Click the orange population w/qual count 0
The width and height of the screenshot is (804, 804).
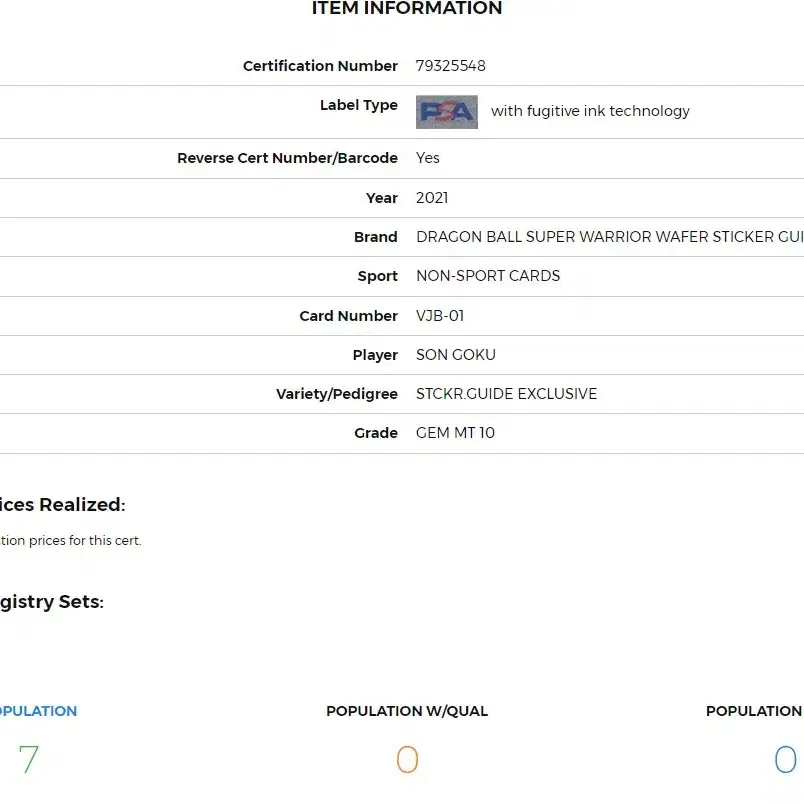407,759
